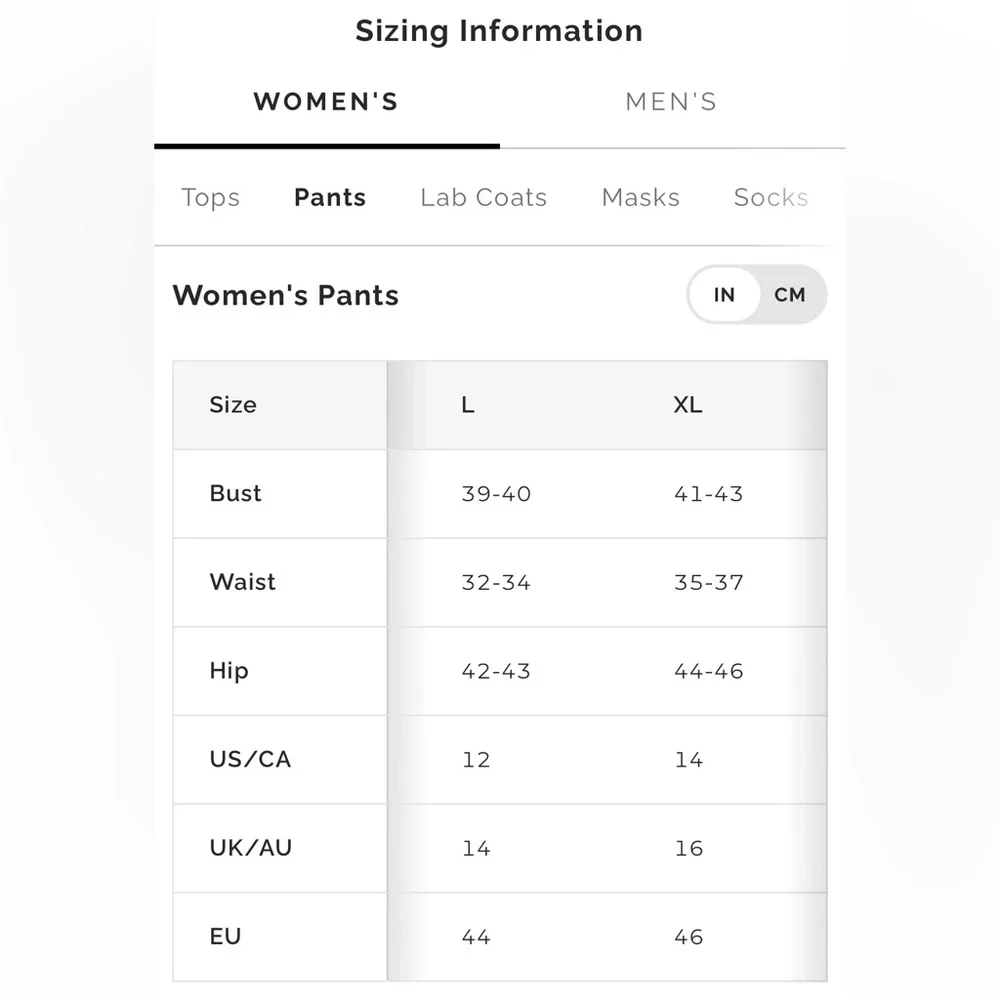The height and width of the screenshot is (1000, 1000).
Task: View the Socks sizing tab
Action: (x=770, y=198)
